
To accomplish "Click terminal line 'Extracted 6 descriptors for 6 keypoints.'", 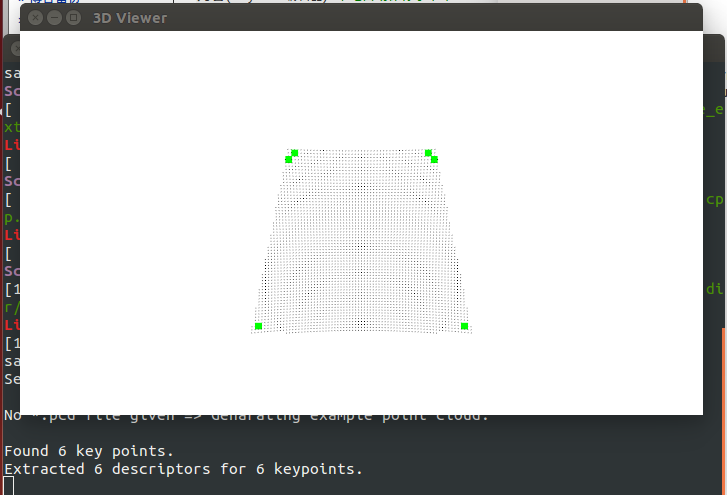I will tap(183, 469).
